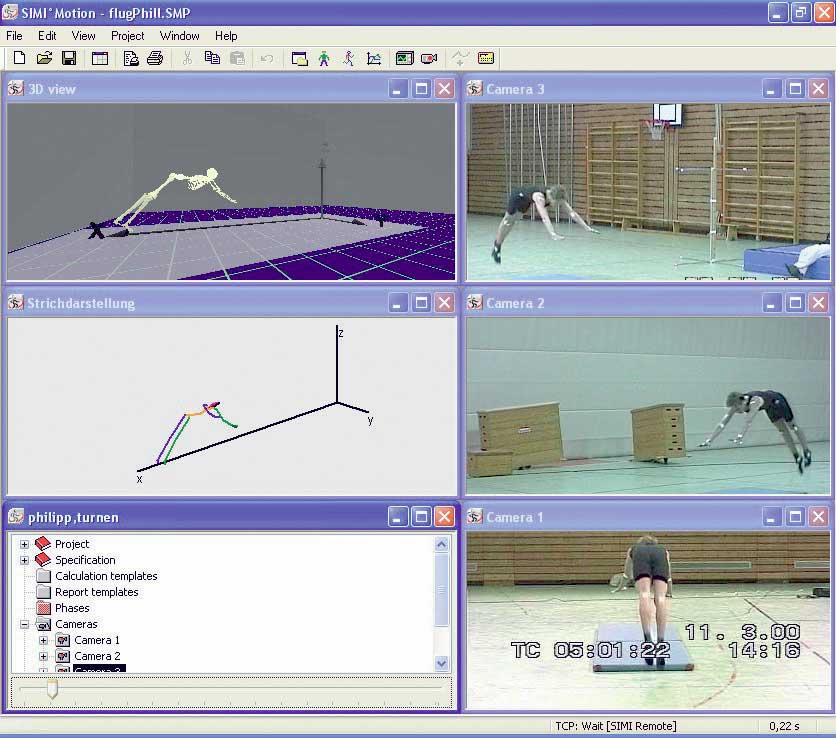Viewport: 836px width, 738px height.
Task: Select Camera 1 in the tree
Action: [x=97, y=640]
